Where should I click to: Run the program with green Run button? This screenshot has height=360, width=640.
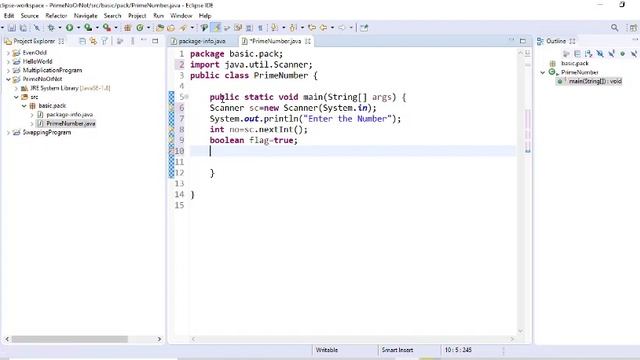pos(69,28)
